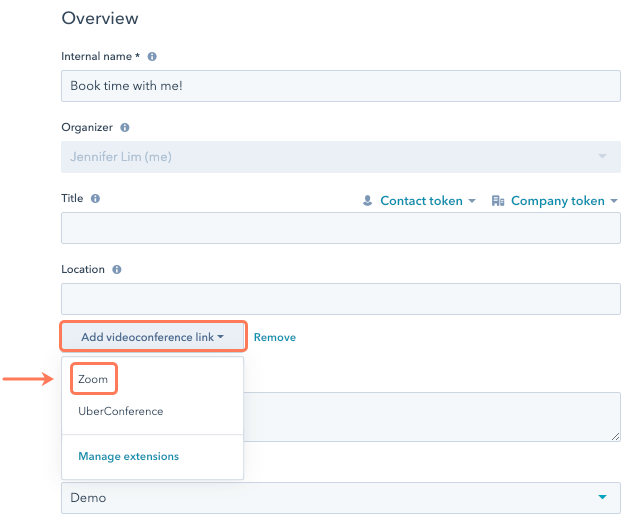This screenshot has height=529, width=628.
Task: Click the description text area
Action: pyautogui.click(x=430, y=415)
